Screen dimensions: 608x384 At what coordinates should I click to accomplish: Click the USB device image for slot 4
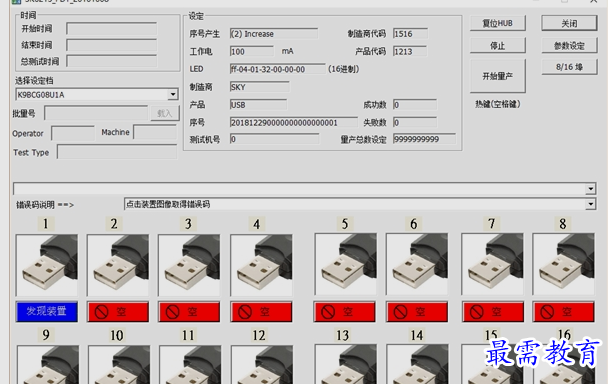261,265
